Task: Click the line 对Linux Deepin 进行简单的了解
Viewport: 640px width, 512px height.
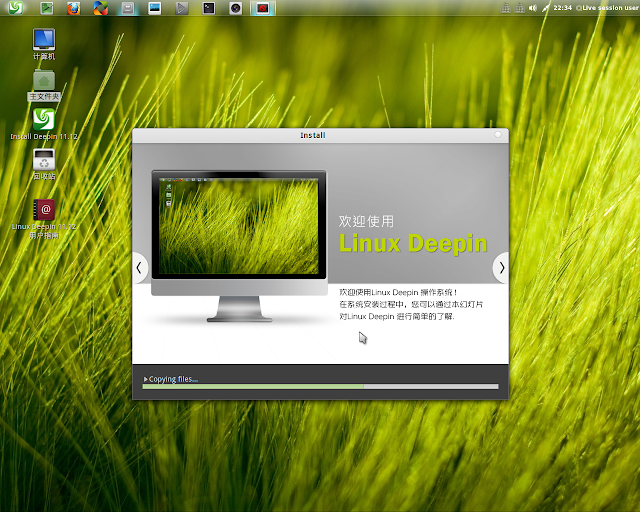Action: (397, 316)
